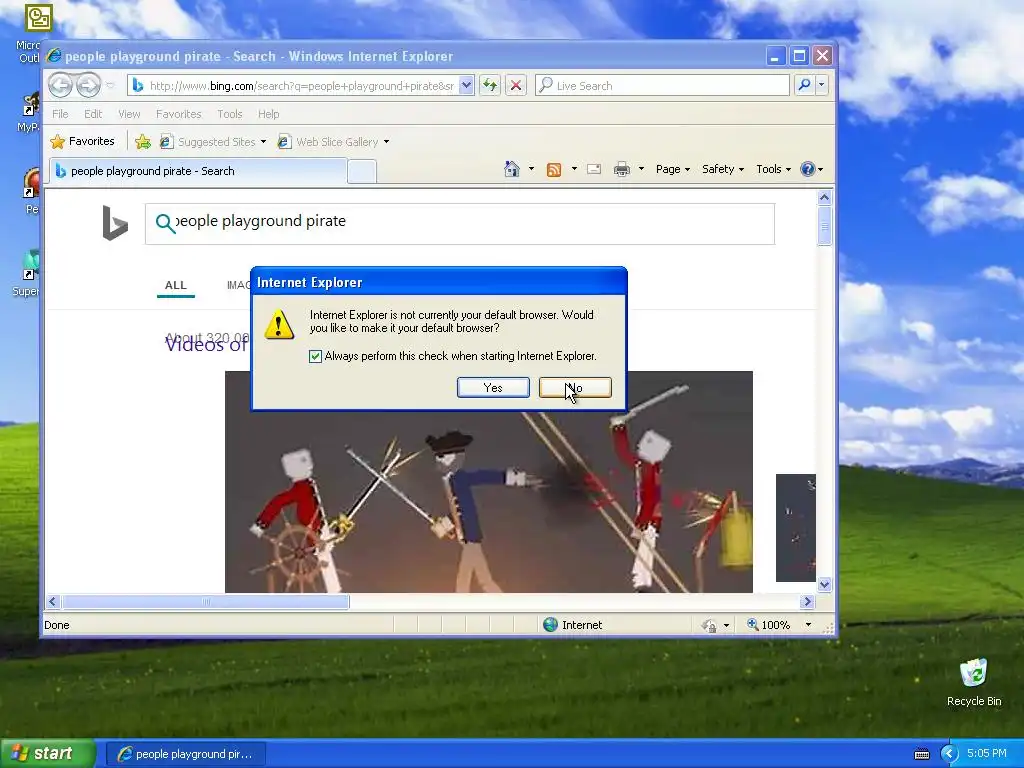Click the RSS feeds icon
This screenshot has width=1024, height=768.
(x=554, y=170)
